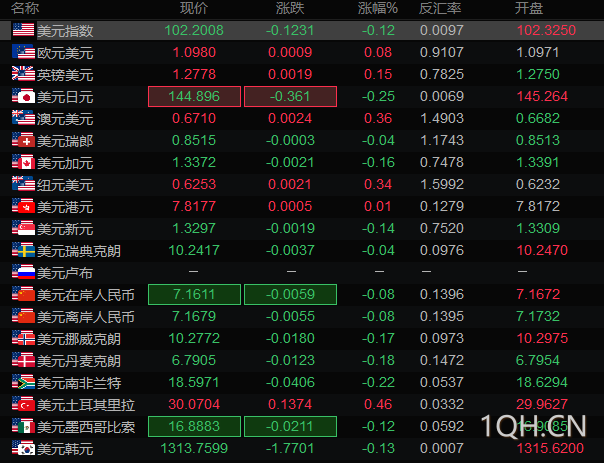Click the Norway flag icon for 美元挪威克朗
Viewport: 604px width, 463px height.
coord(23,337)
